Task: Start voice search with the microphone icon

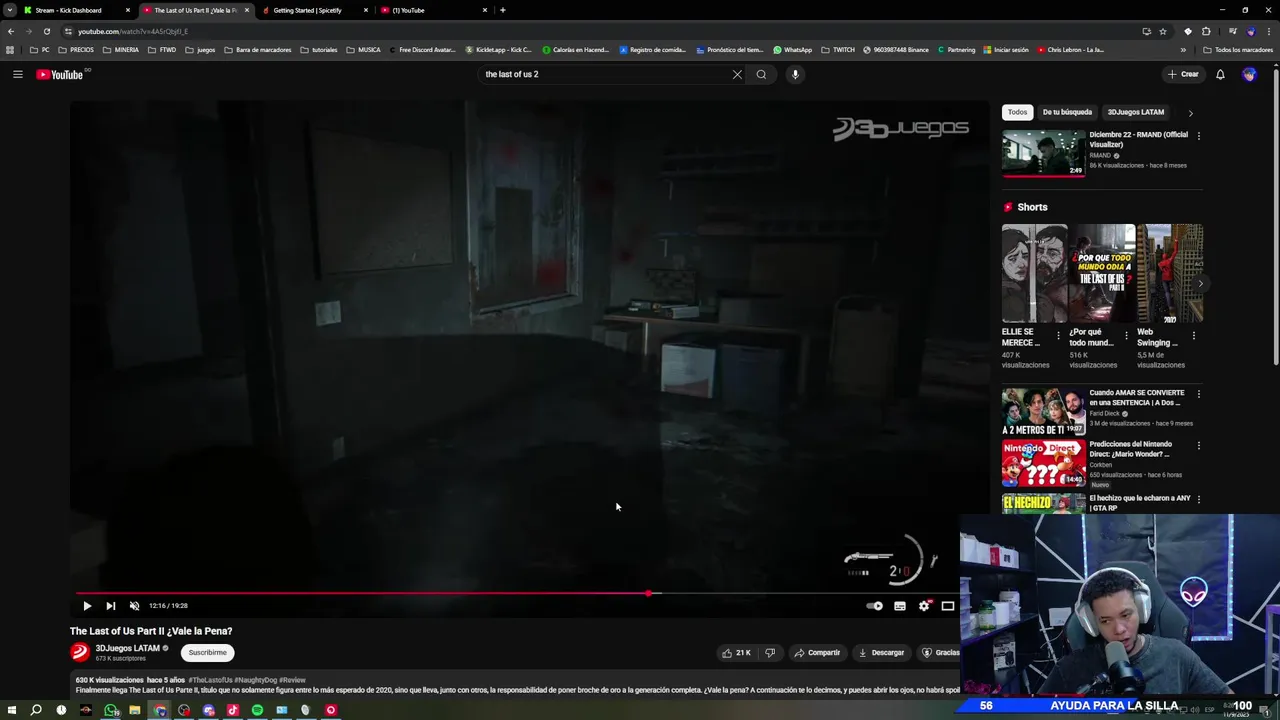Action: click(x=795, y=74)
